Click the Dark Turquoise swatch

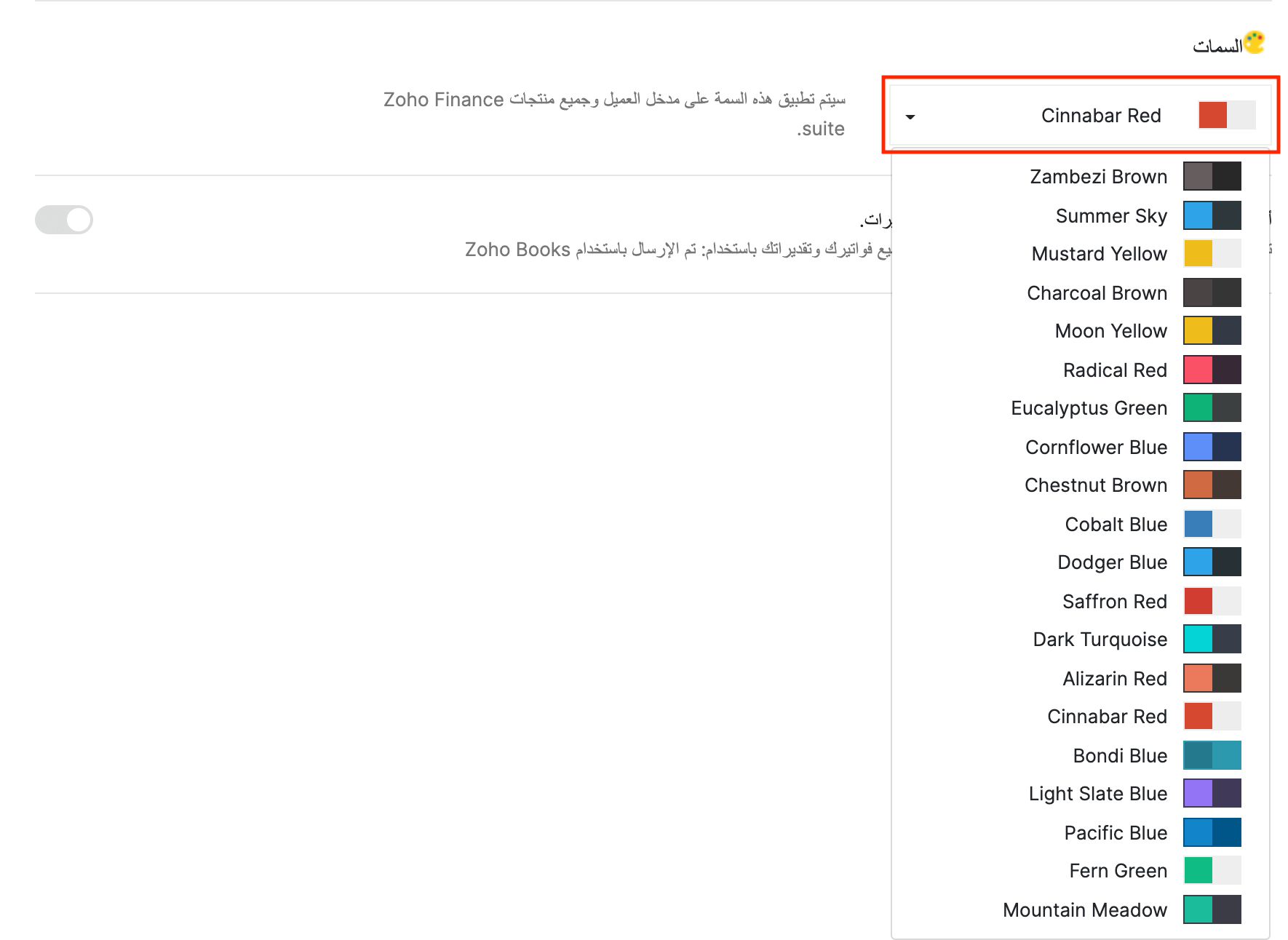(x=1212, y=640)
